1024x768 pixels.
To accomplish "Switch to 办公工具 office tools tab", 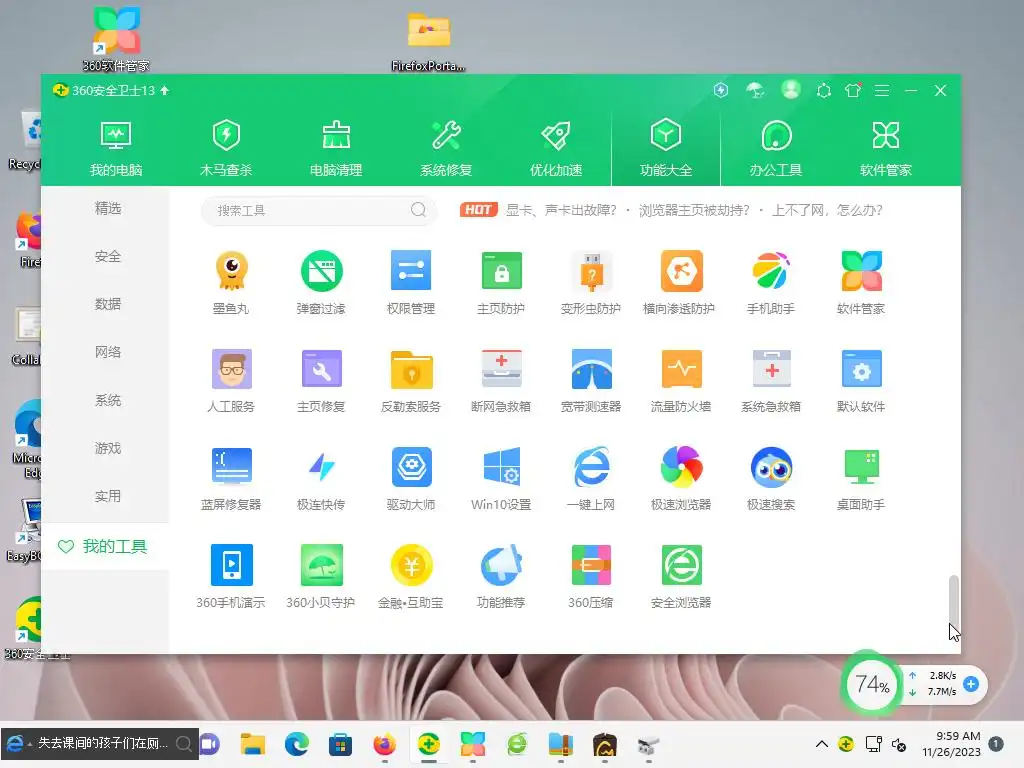I will point(776,149).
